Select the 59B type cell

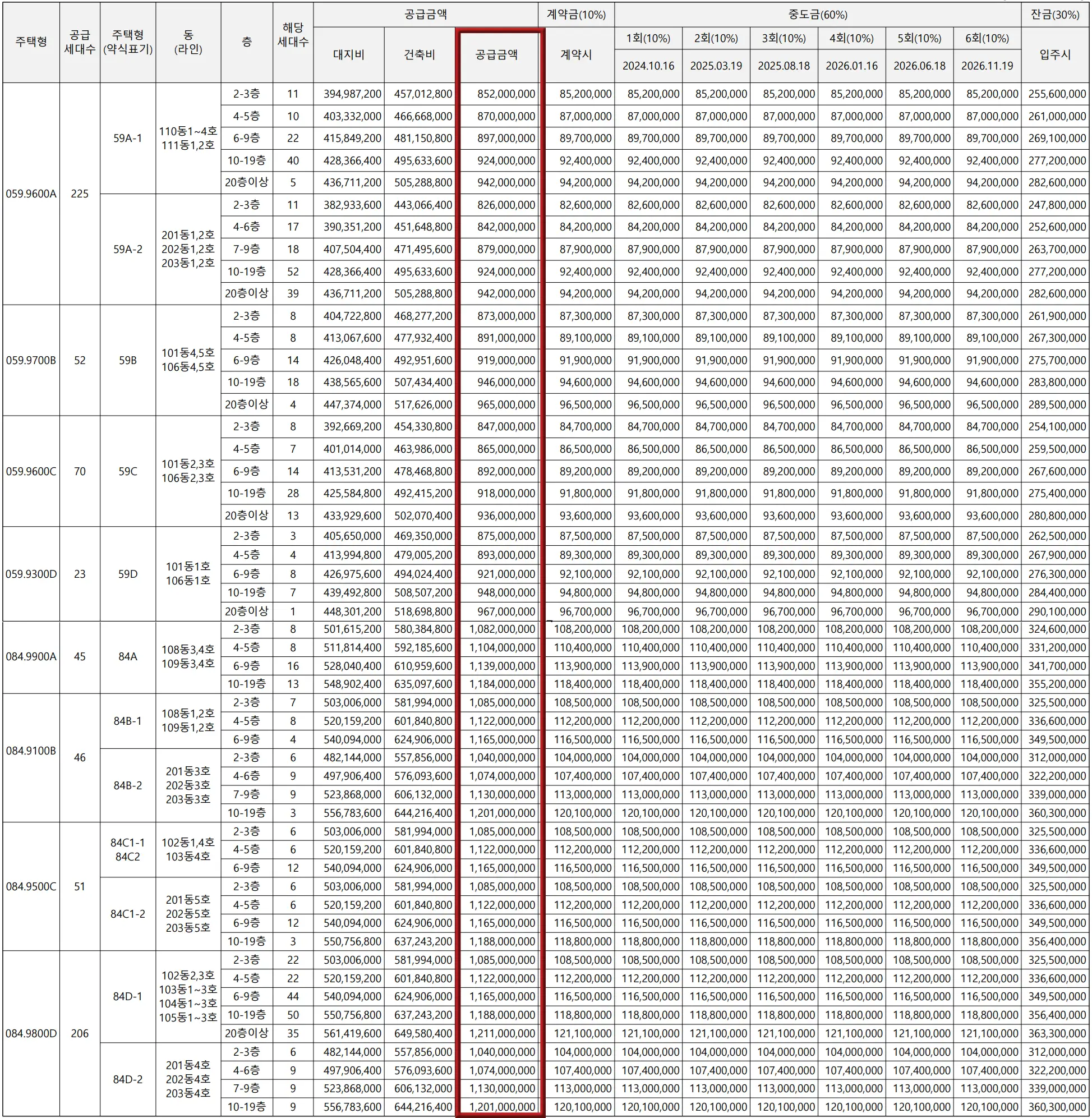point(127,360)
